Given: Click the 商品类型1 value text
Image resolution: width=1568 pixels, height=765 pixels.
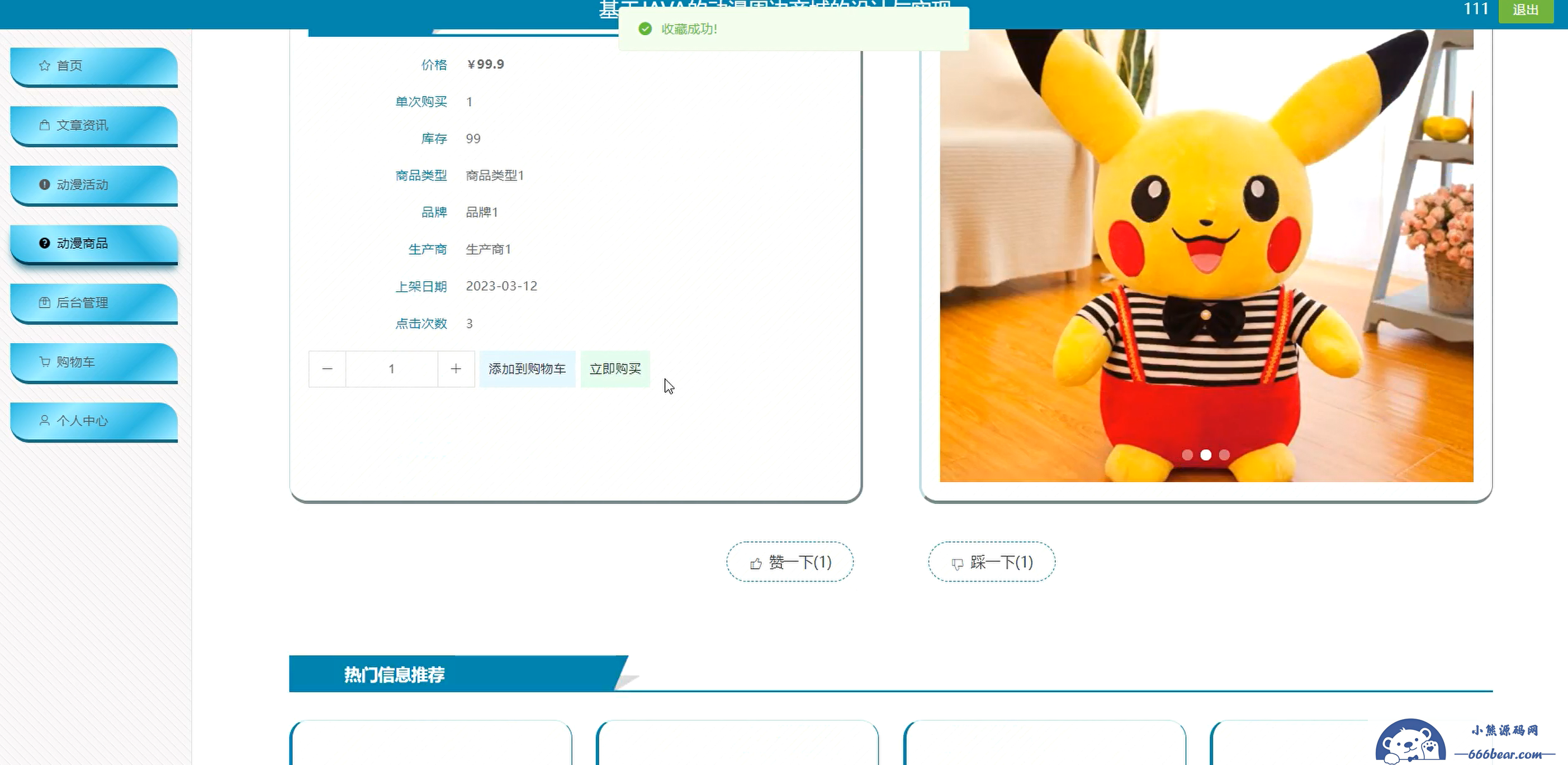Looking at the screenshot, I should (495, 176).
